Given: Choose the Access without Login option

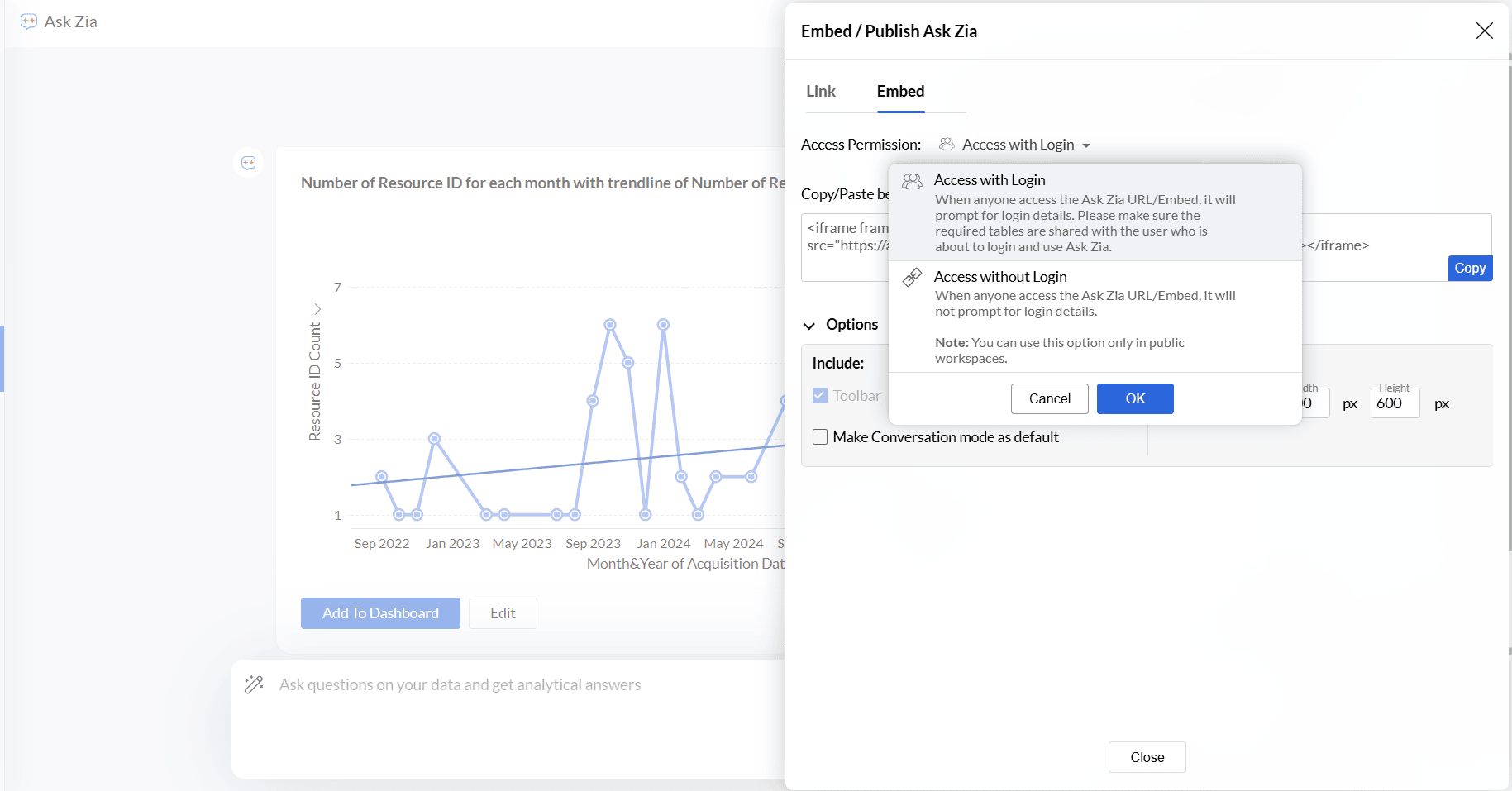Looking at the screenshot, I should [1000, 277].
